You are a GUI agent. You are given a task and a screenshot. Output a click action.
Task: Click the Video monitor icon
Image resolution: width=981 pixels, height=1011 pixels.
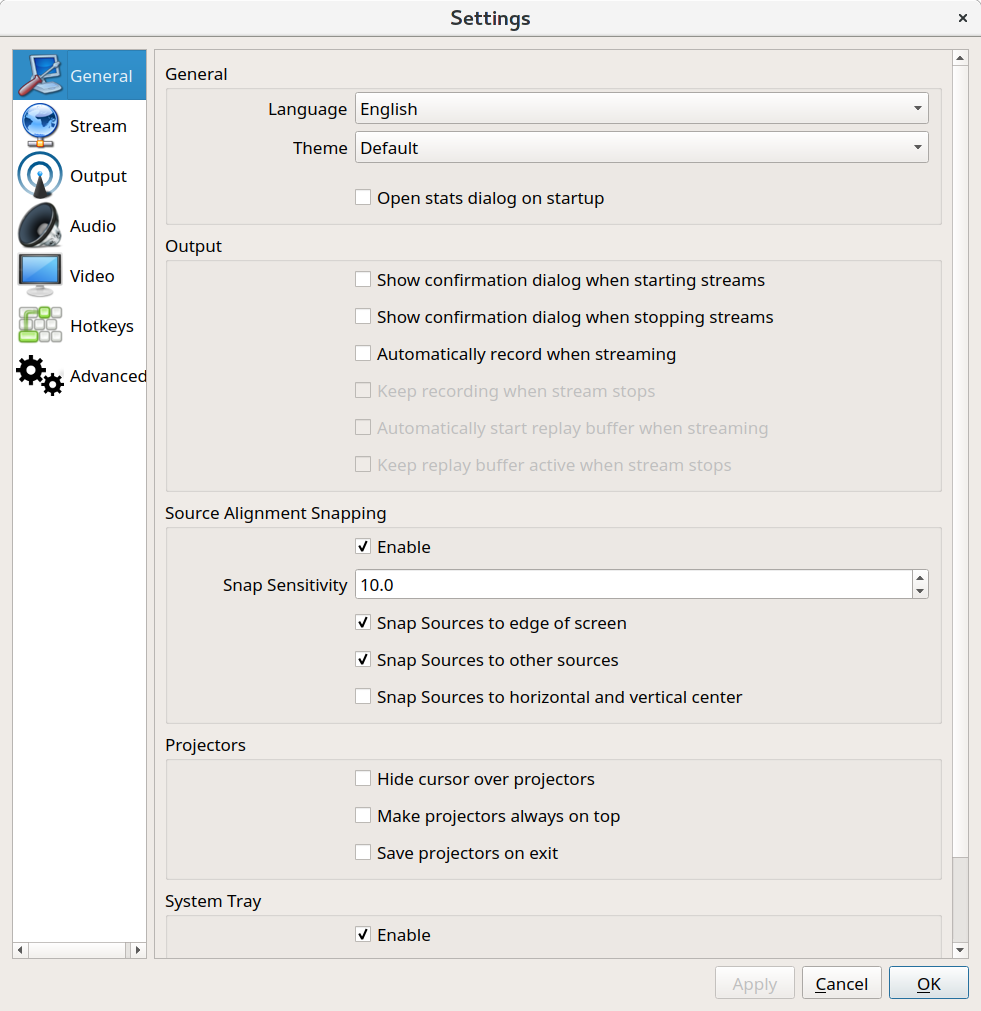(x=40, y=276)
